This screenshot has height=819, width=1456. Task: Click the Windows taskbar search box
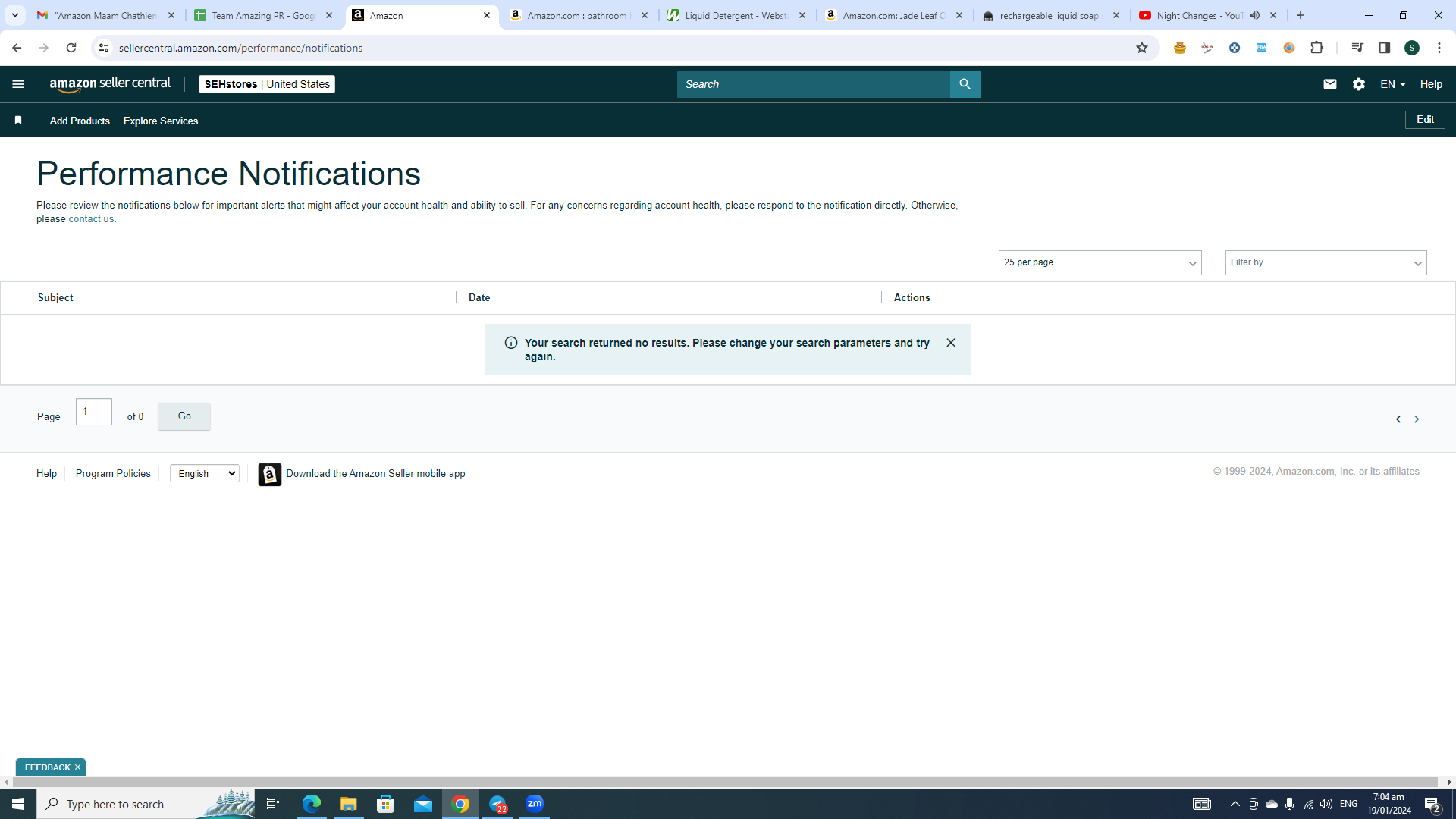point(146,804)
